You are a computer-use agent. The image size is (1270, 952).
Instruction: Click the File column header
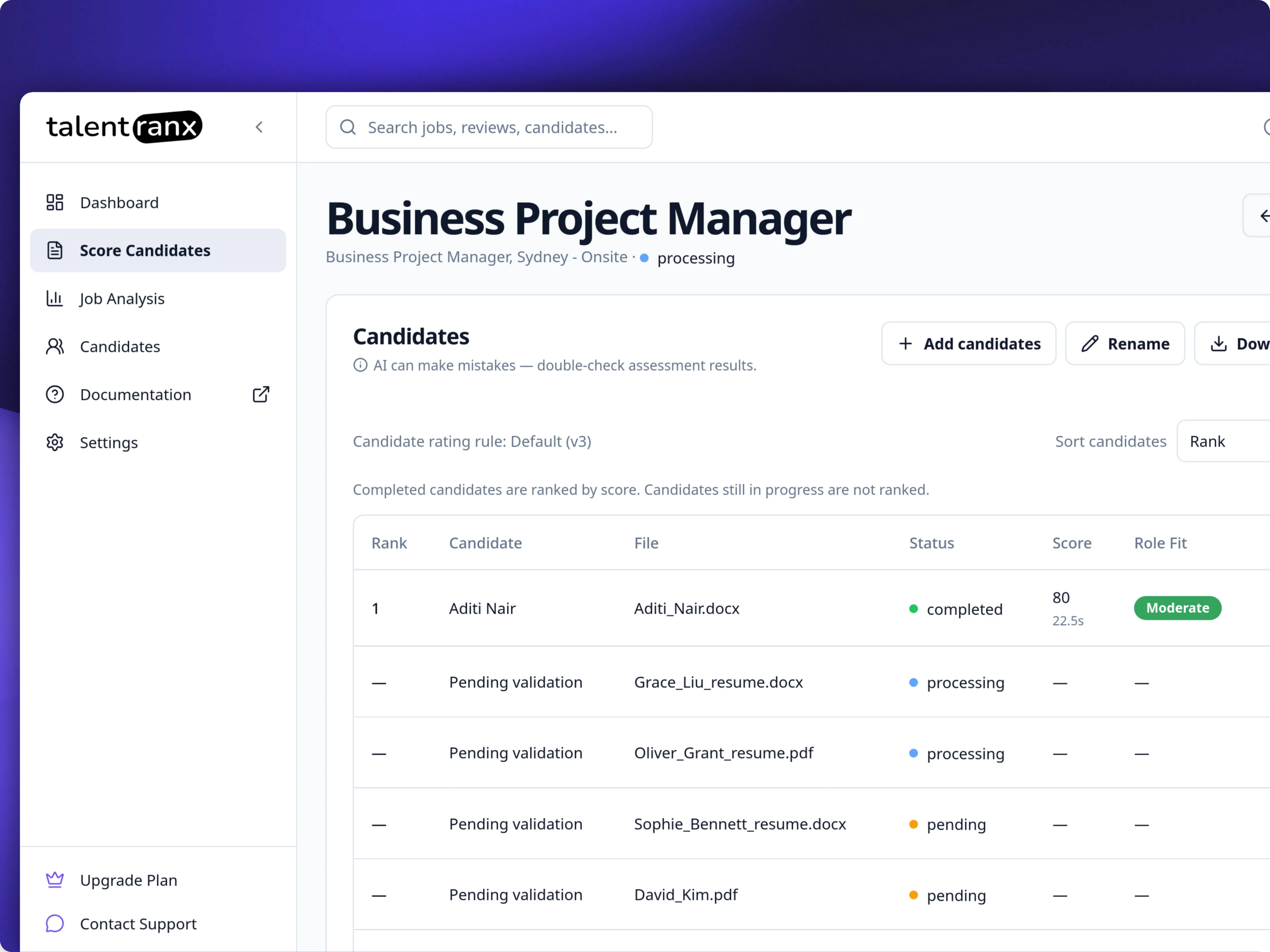(646, 543)
